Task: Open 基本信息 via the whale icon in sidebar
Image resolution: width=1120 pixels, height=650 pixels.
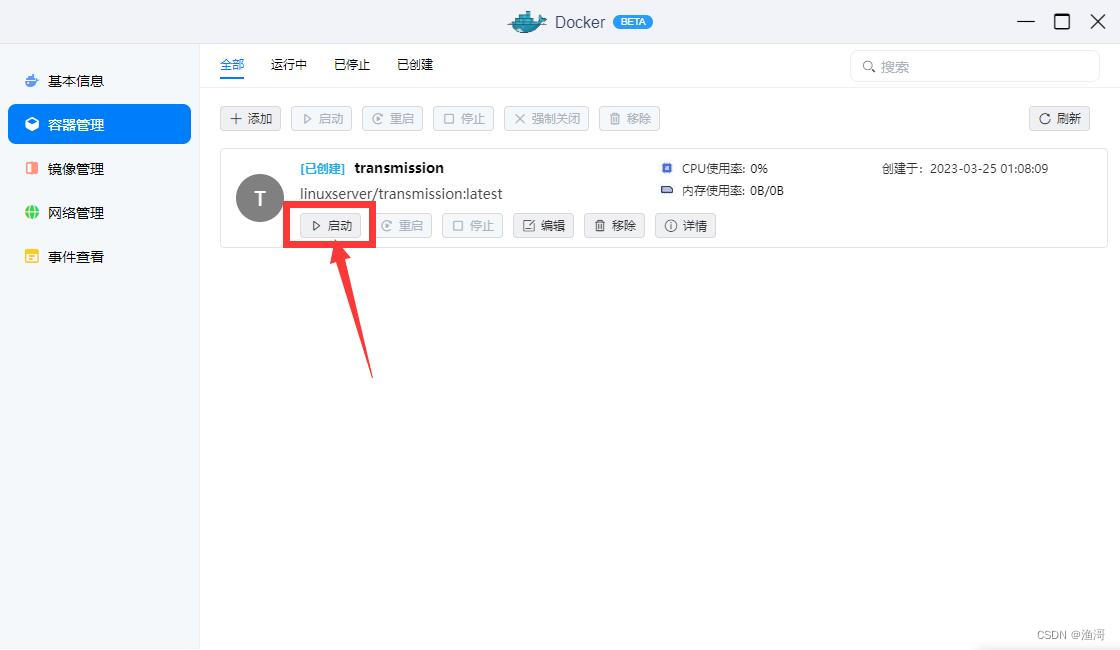Action: click(x=30, y=80)
